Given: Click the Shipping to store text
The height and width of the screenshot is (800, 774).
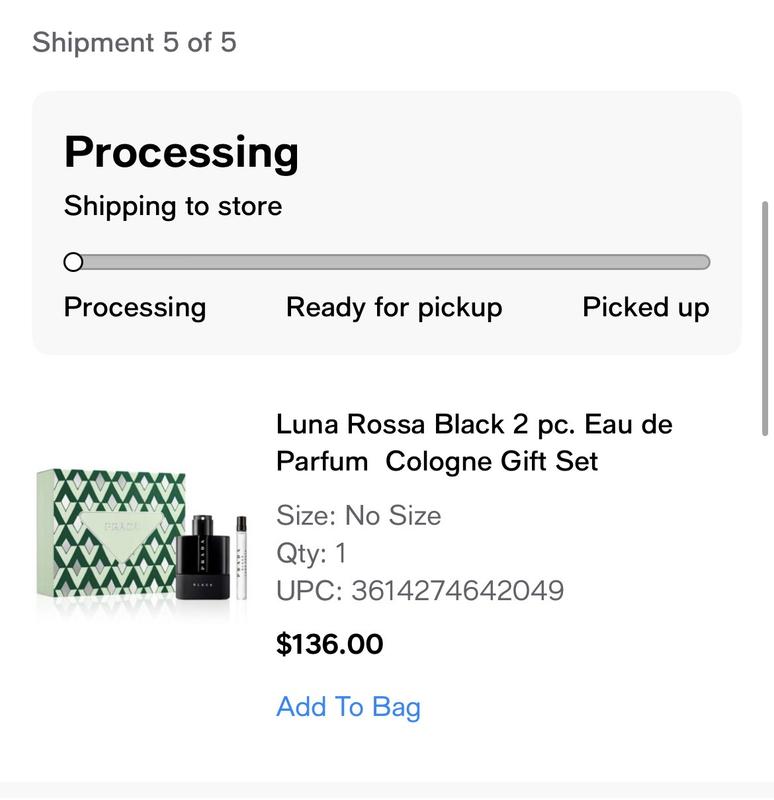Looking at the screenshot, I should point(173,207).
